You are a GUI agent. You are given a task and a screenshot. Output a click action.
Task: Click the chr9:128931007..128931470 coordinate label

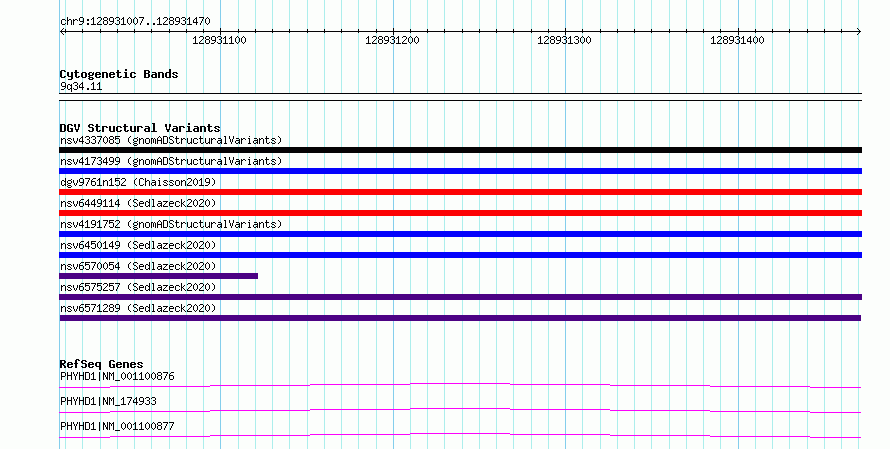(x=135, y=21)
